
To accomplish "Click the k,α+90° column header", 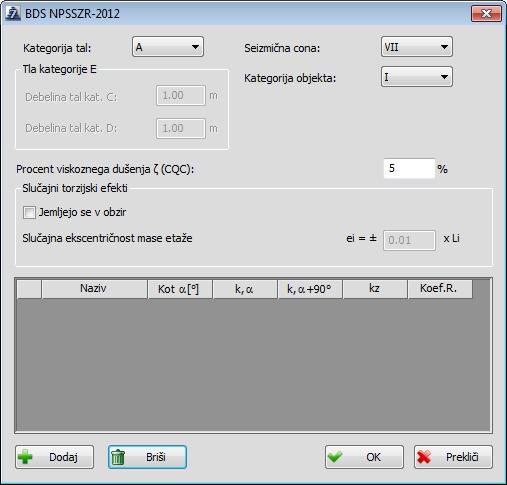I will (x=310, y=289).
